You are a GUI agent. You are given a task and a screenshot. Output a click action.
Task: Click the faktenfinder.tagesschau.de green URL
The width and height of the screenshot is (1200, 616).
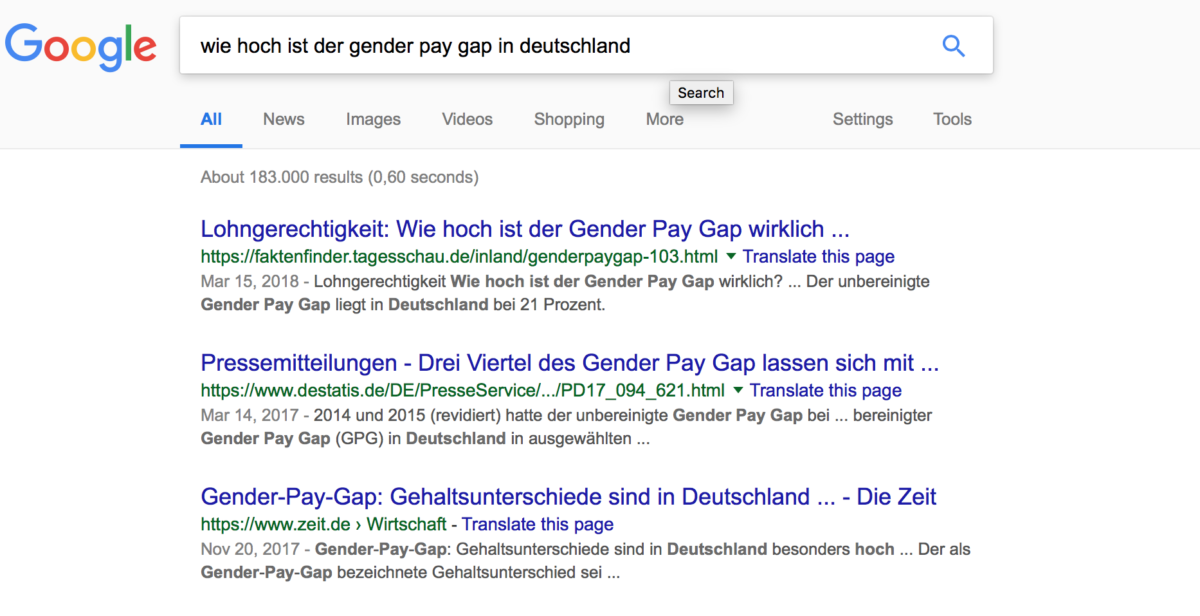460,257
